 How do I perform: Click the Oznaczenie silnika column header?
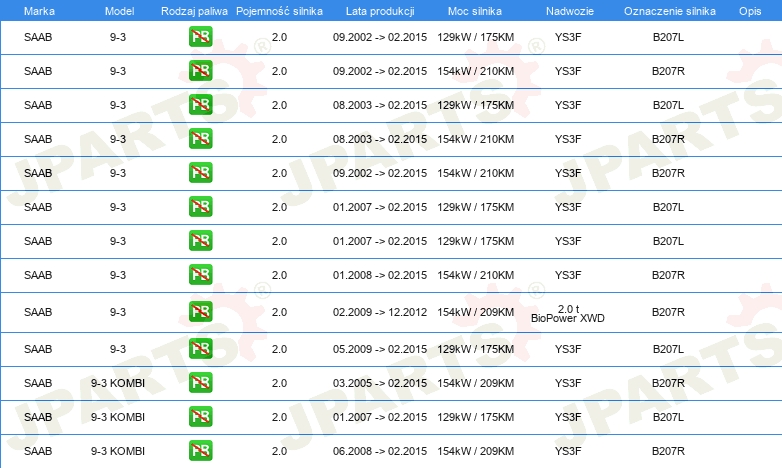(669, 11)
